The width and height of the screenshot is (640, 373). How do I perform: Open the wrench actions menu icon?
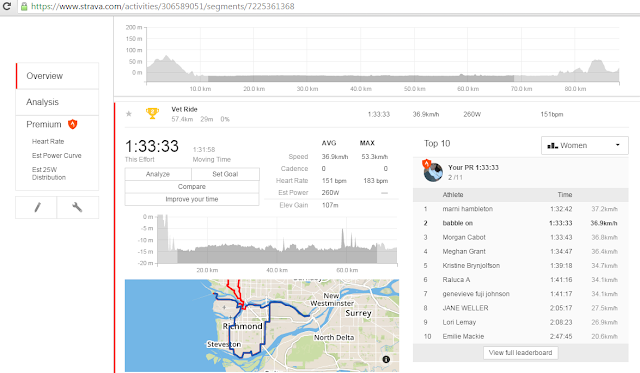[x=78, y=207]
